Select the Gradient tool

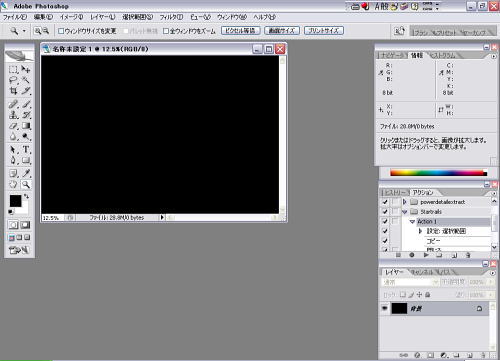point(26,126)
